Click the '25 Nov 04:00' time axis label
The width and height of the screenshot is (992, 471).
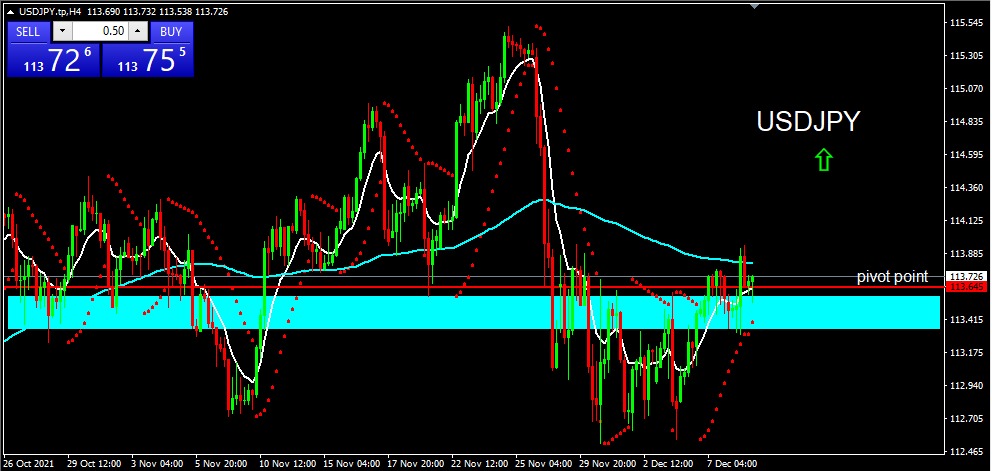[543, 463]
